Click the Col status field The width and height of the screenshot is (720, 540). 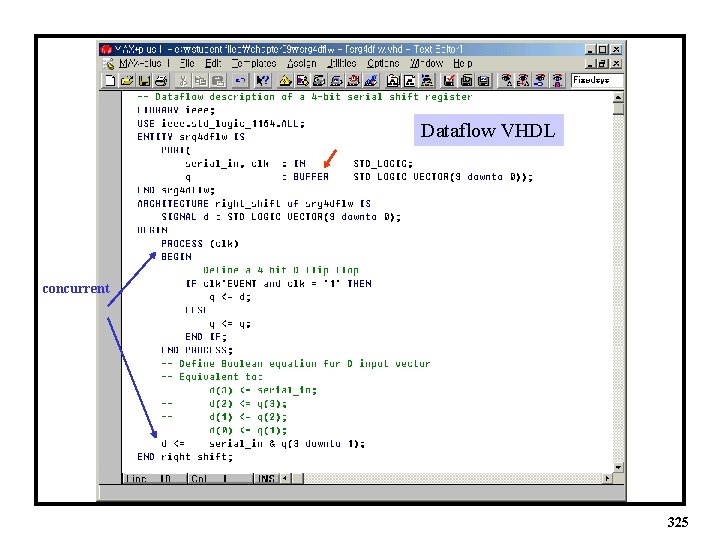tap(220, 478)
